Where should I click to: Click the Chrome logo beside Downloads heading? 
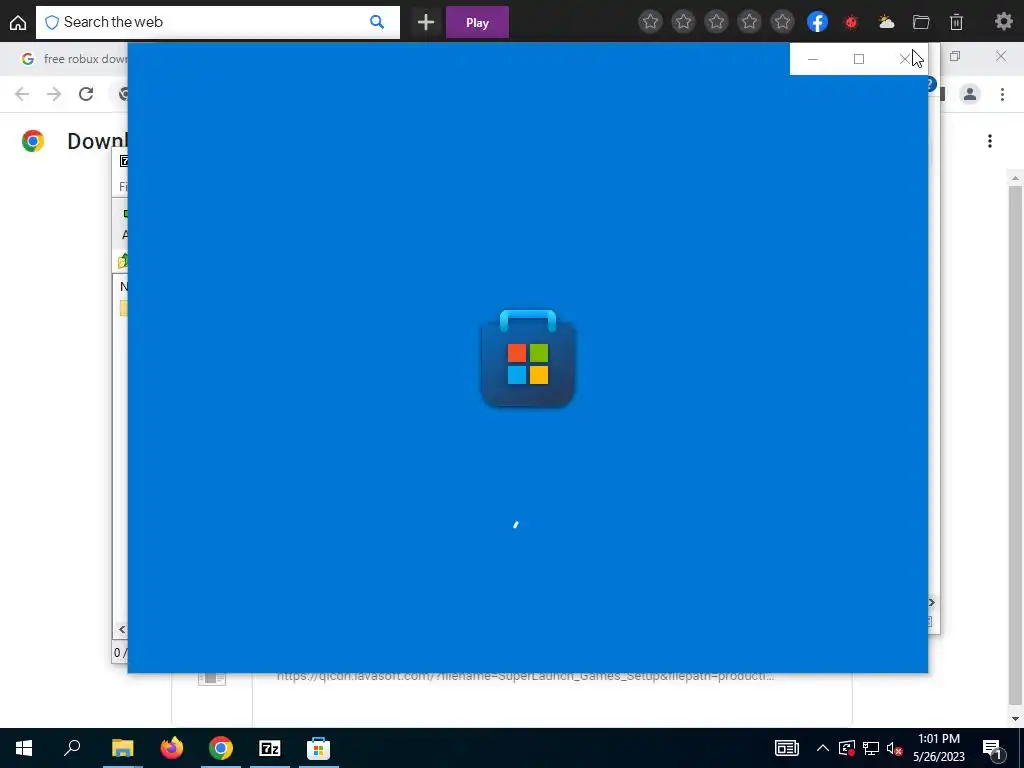33,141
